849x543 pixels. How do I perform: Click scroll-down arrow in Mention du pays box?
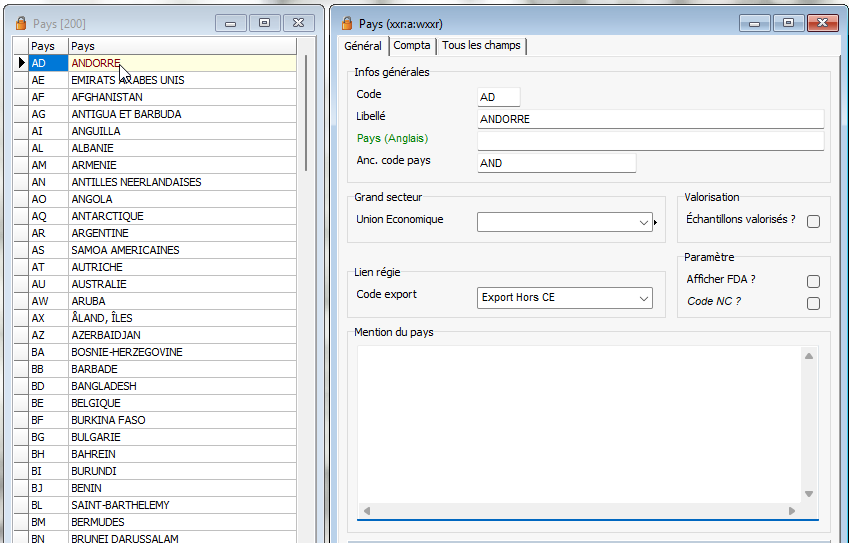808,494
